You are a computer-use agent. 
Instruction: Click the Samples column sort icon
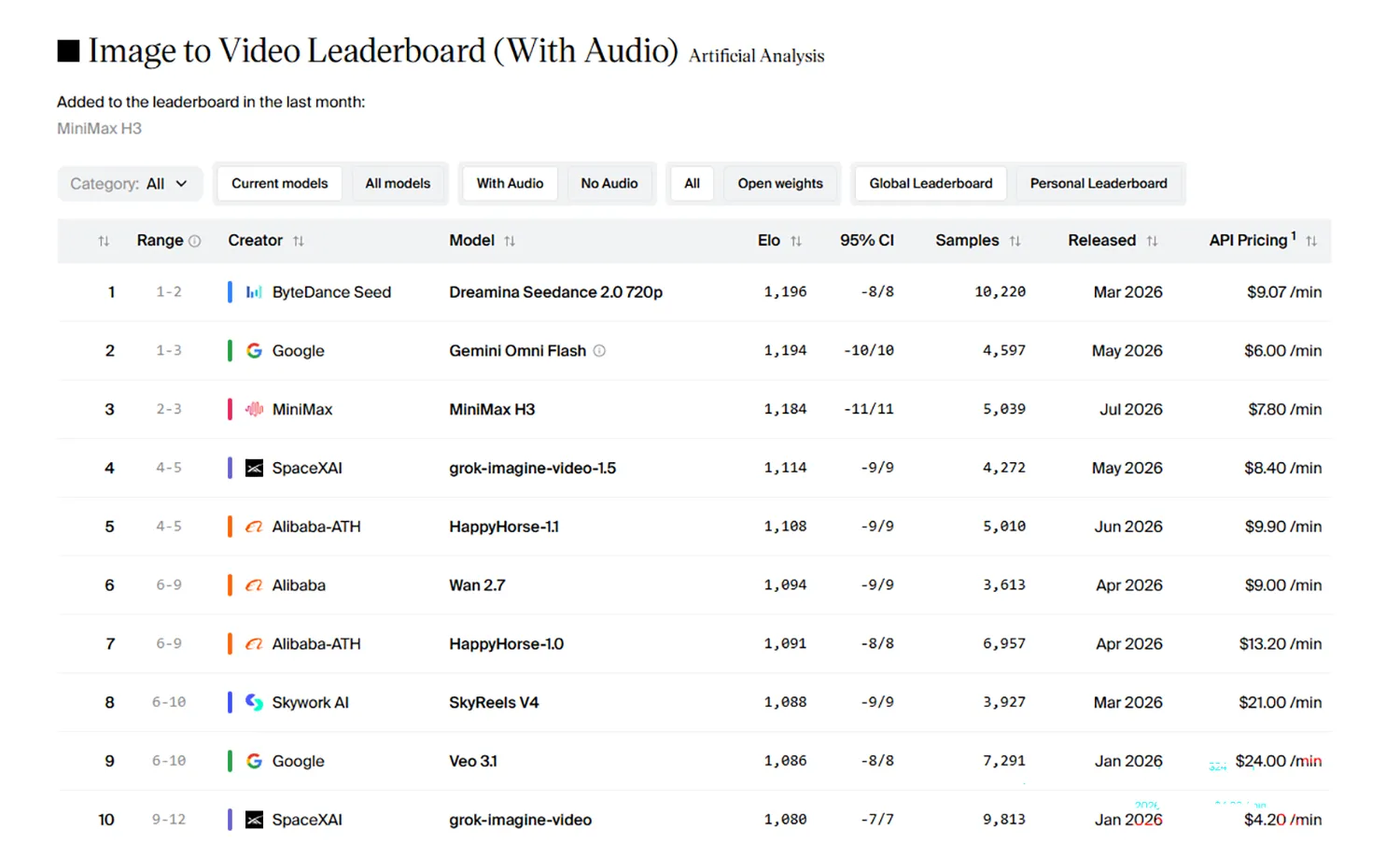pyautogui.click(x=1015, y=241)
